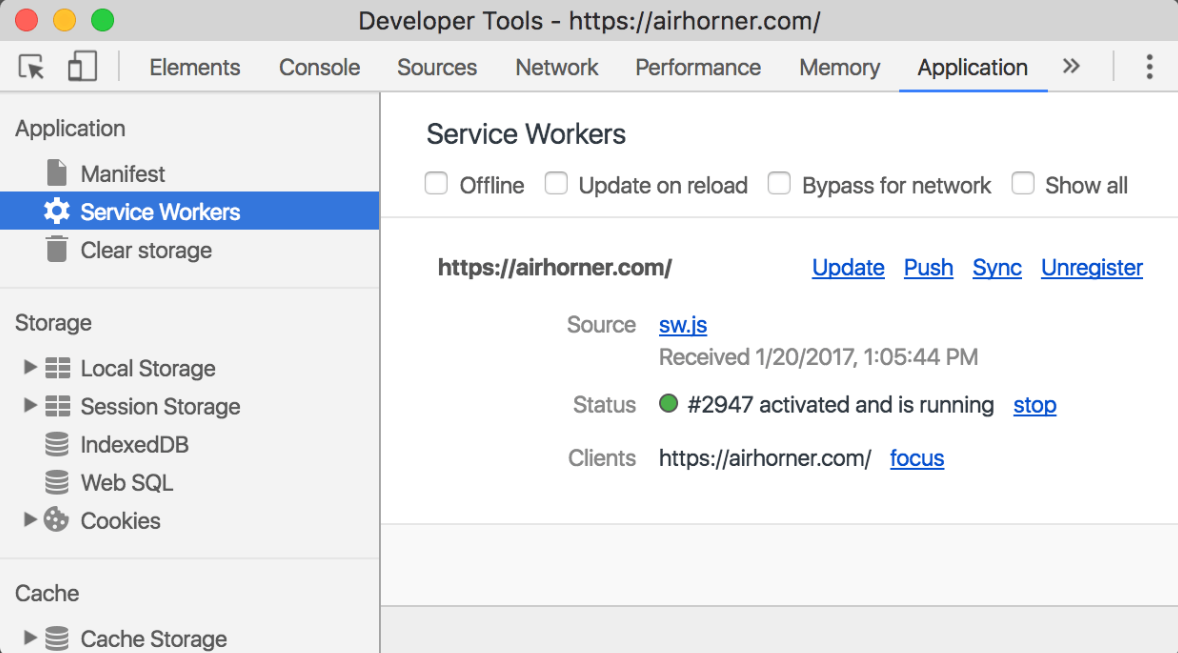Maximize the Developer Tools window
This screenshot has height=653, width=1178.
pos(103,20)
